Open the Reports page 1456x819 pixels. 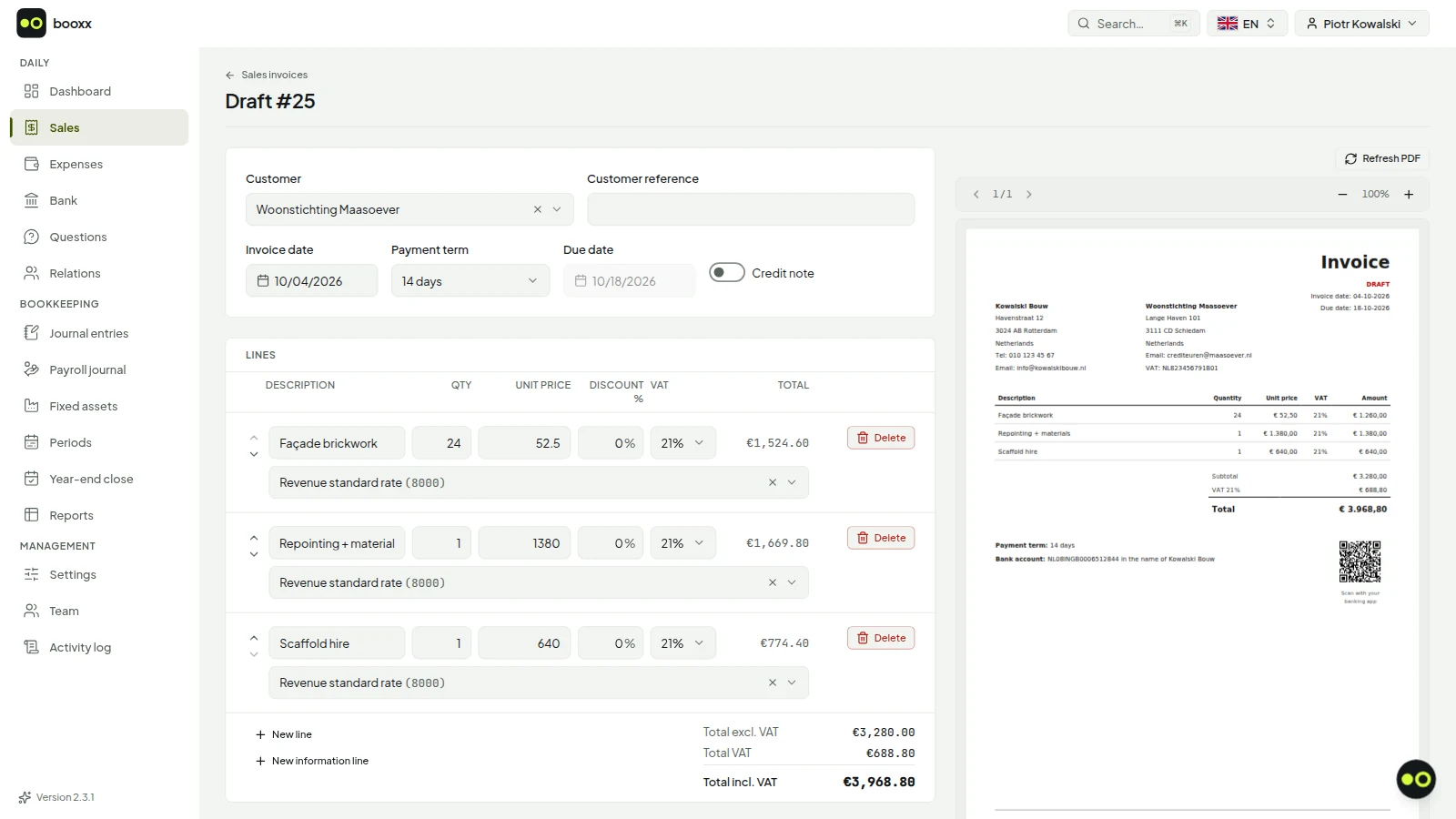(99, 515)
